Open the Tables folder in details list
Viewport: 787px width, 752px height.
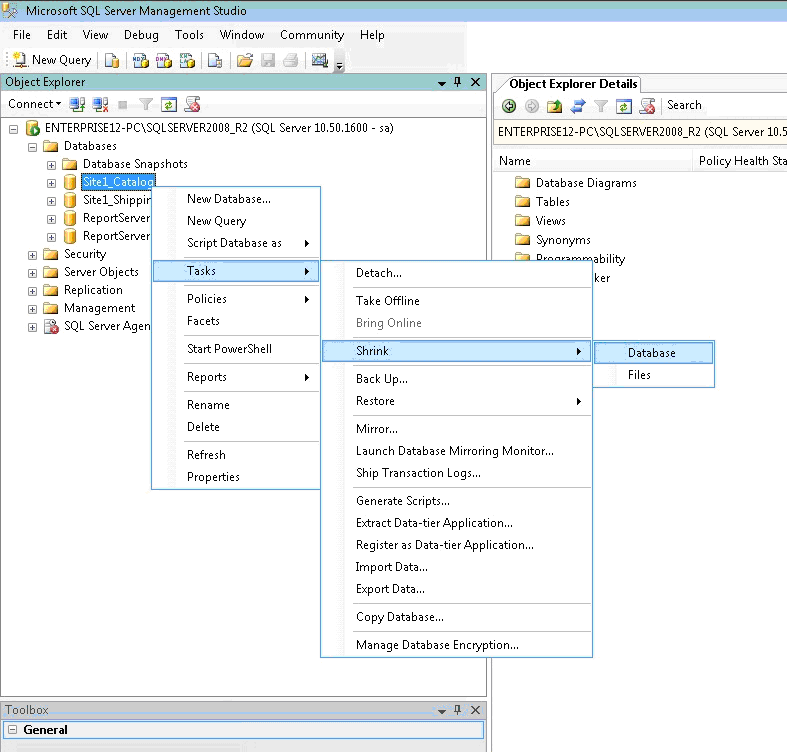[552, 202]
